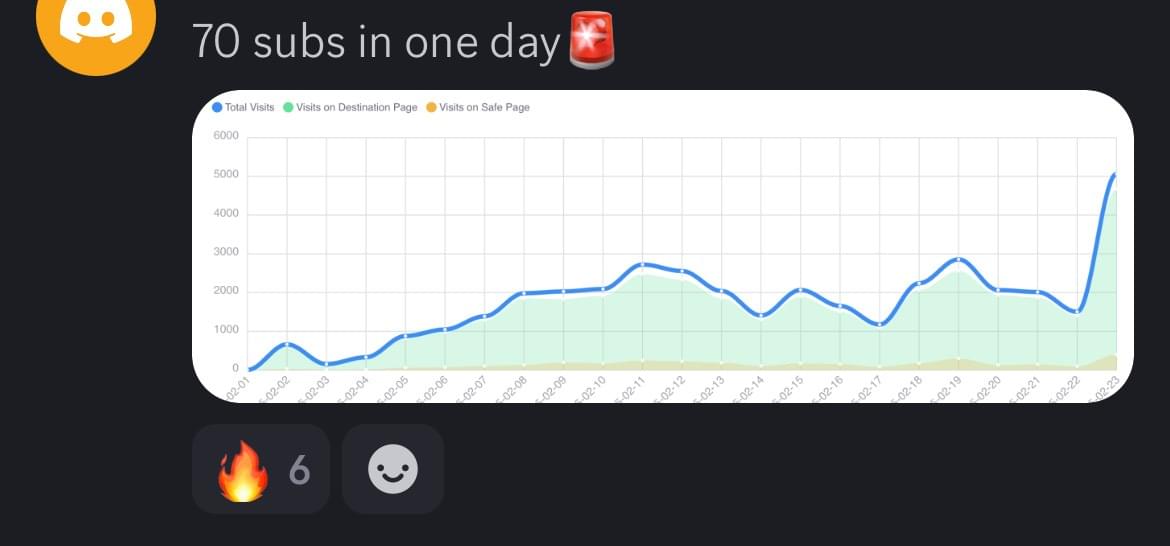Click the orange Safe Page legend dot
The width and height of the screenshot is (1170, 546).
[x=432, y=107]
